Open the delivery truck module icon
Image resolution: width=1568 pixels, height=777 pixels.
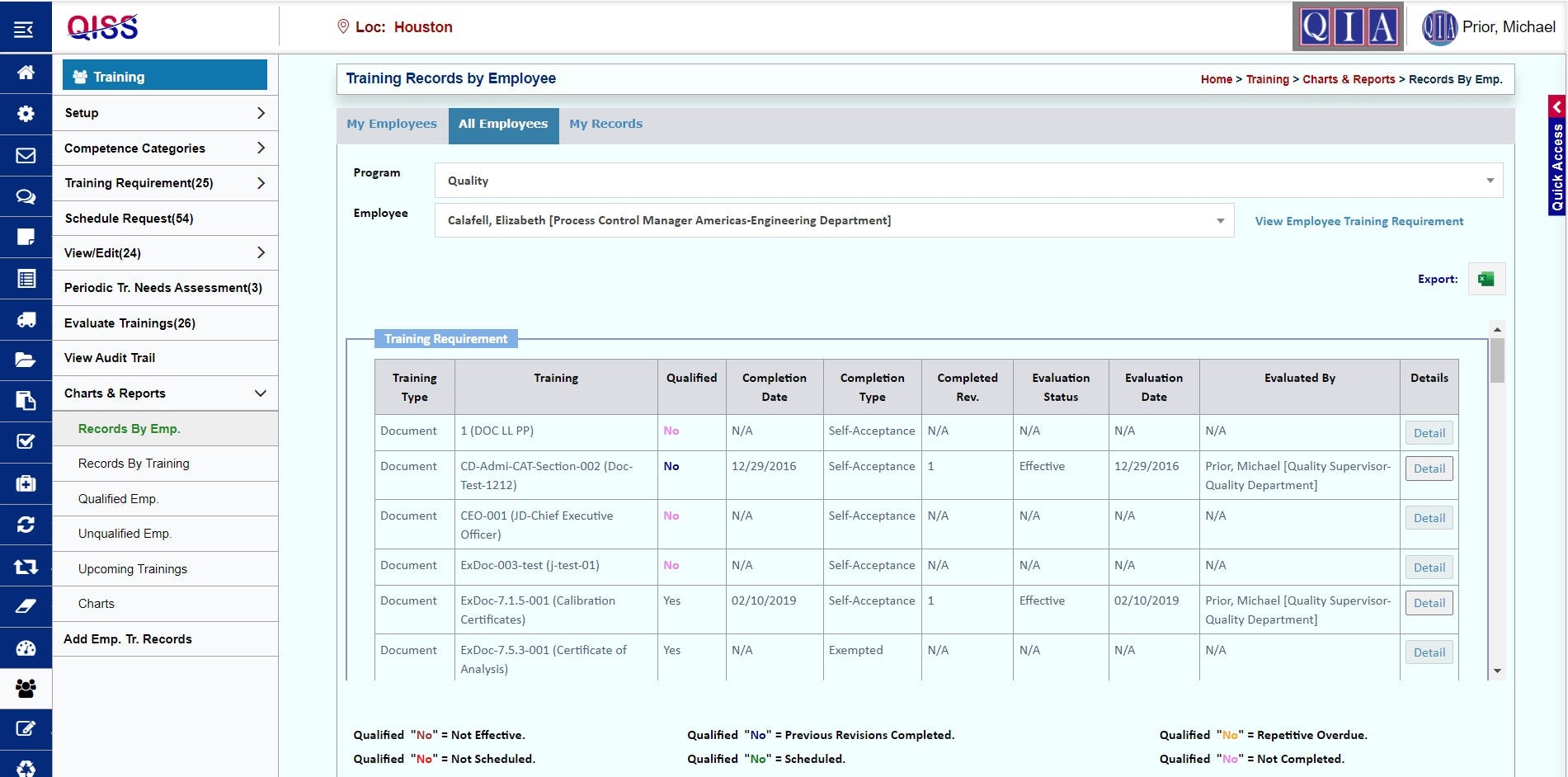(25, 318)
